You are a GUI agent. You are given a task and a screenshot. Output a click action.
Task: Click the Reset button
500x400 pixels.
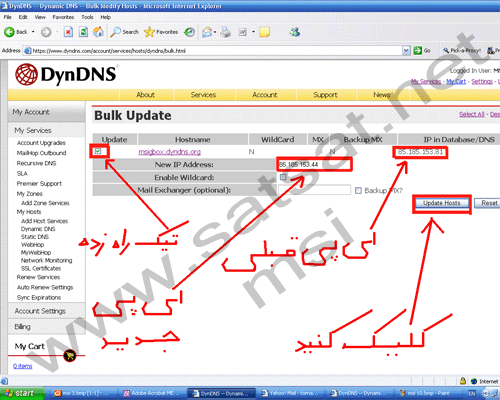(487, 203)
